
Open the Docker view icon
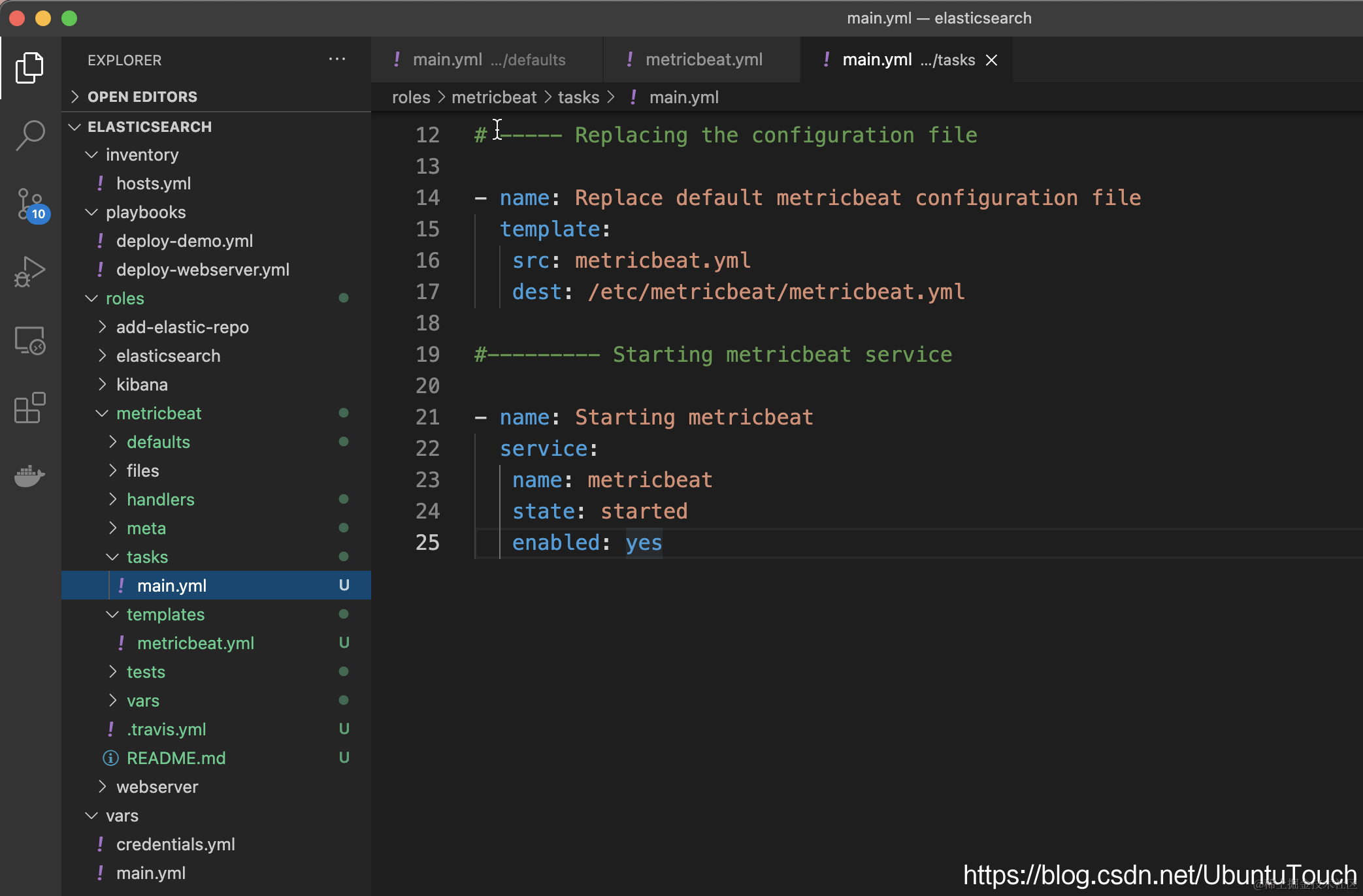pos(29,476)
